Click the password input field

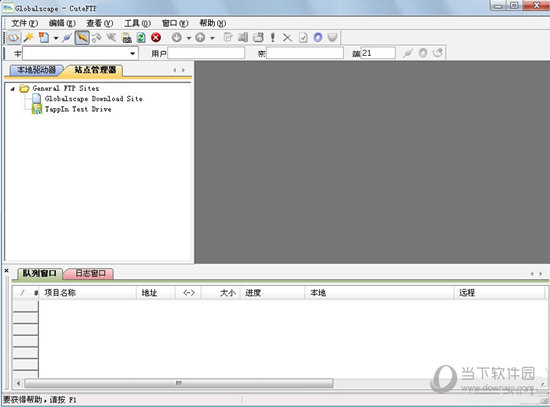click(x=305, y=53)
